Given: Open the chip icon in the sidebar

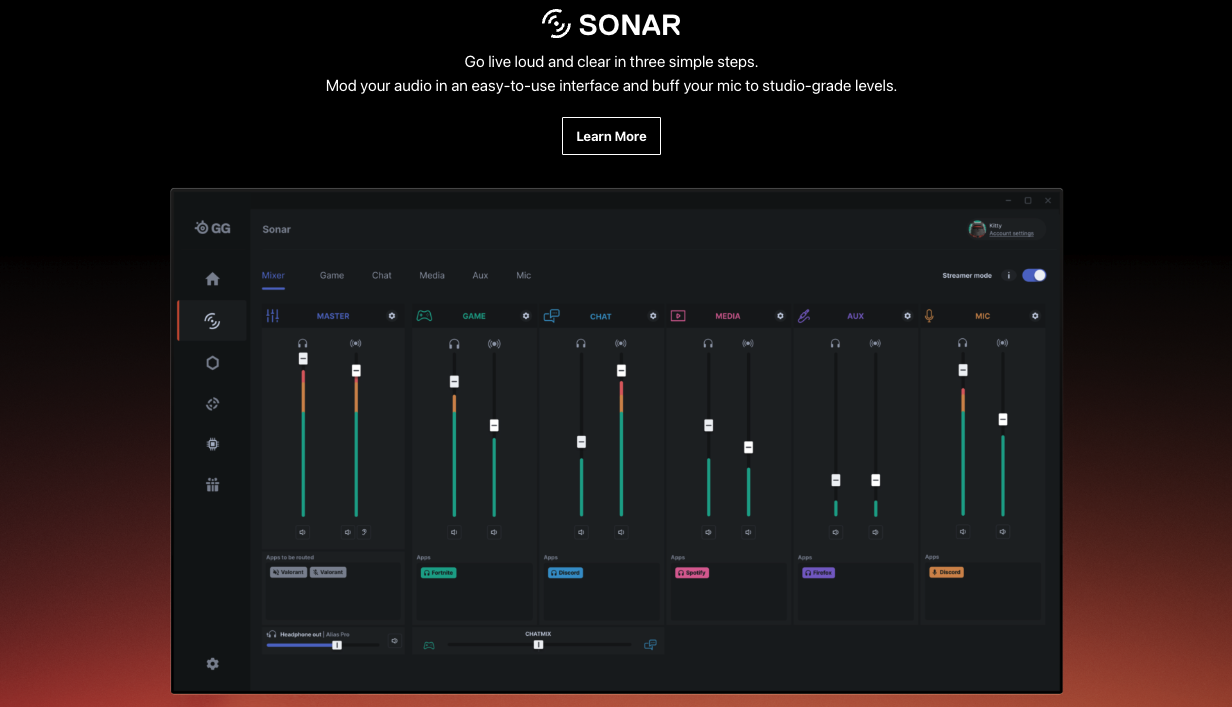Looking at the screenshot, I should tap(212, 444).
